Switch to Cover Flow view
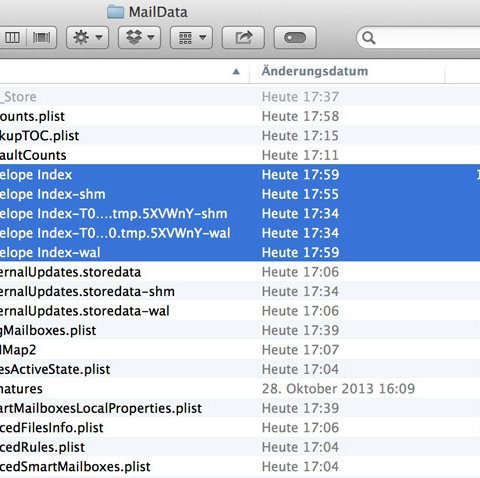The height and width of the screenshot is (478, 480). 41,38
